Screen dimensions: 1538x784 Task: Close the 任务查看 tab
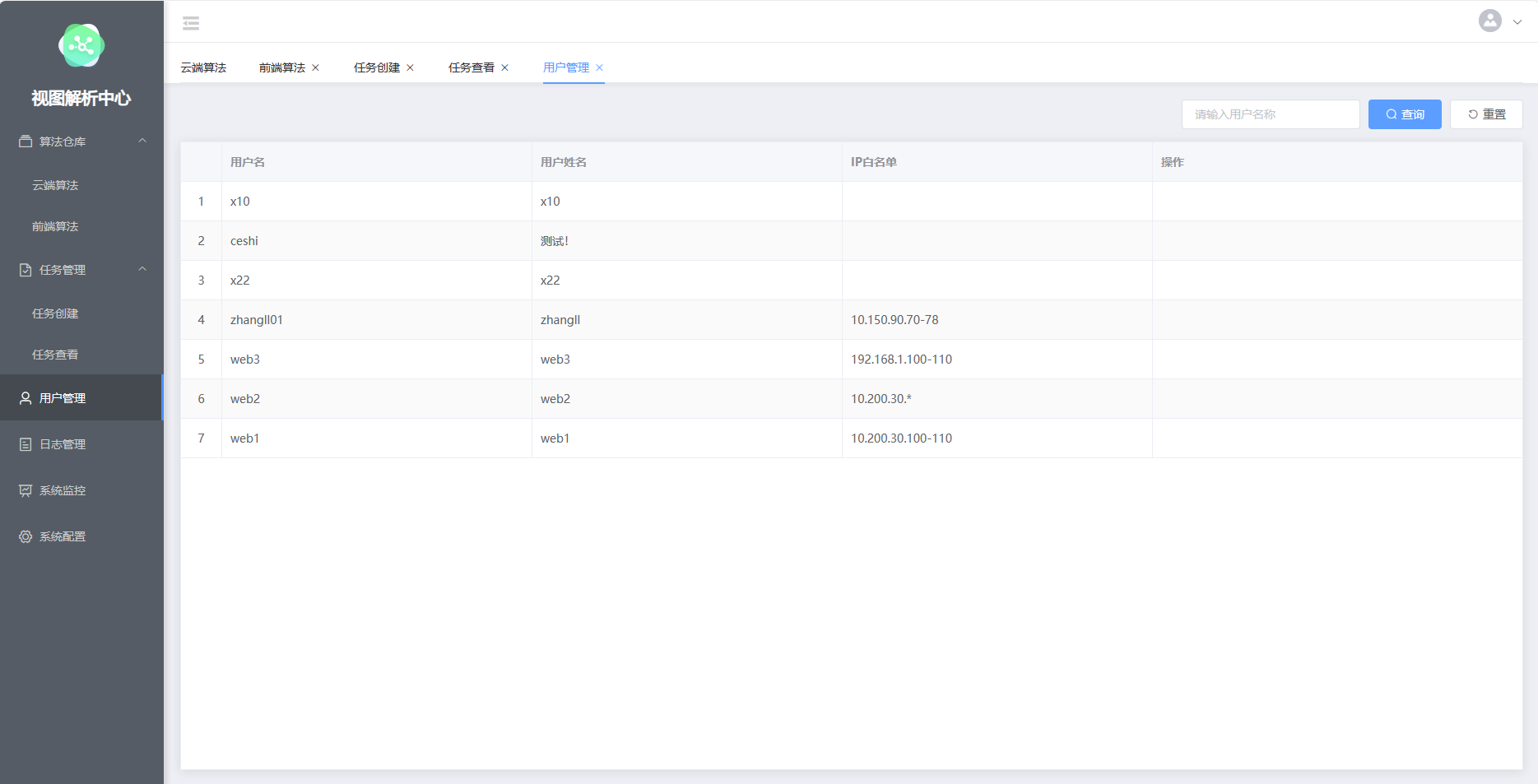pos(504,67)
